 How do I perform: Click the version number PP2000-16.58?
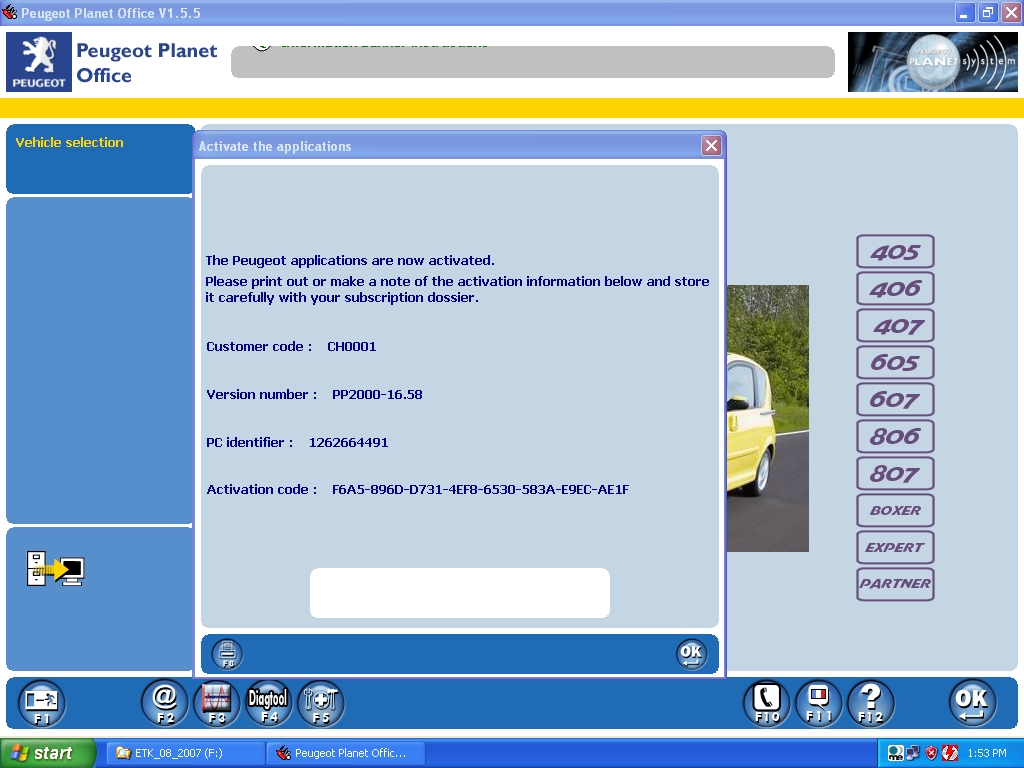(x=377, y=394)
